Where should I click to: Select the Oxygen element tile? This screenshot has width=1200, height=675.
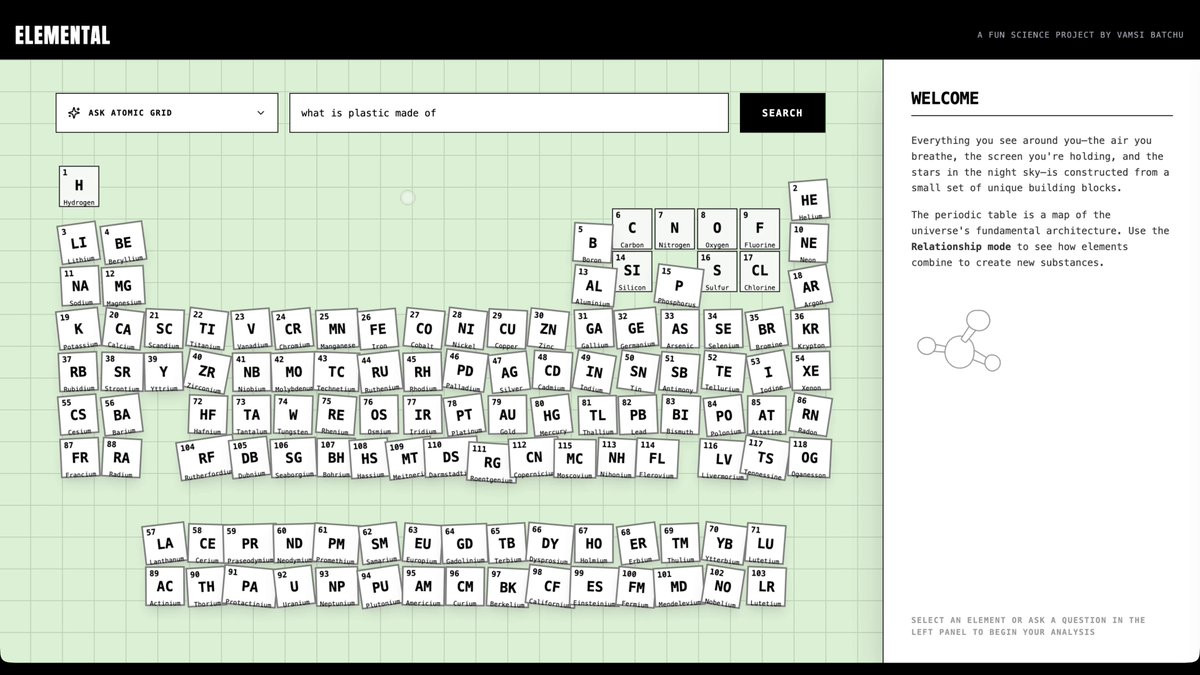717,229
